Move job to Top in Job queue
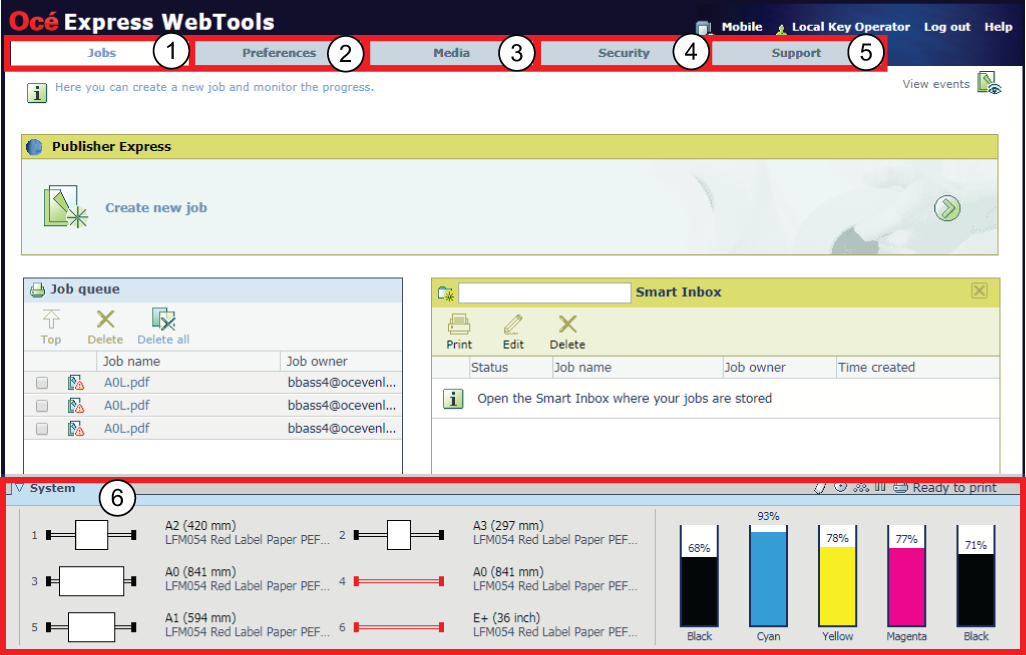Screen dimensions: 1026x655 click(x=50, y=327)
